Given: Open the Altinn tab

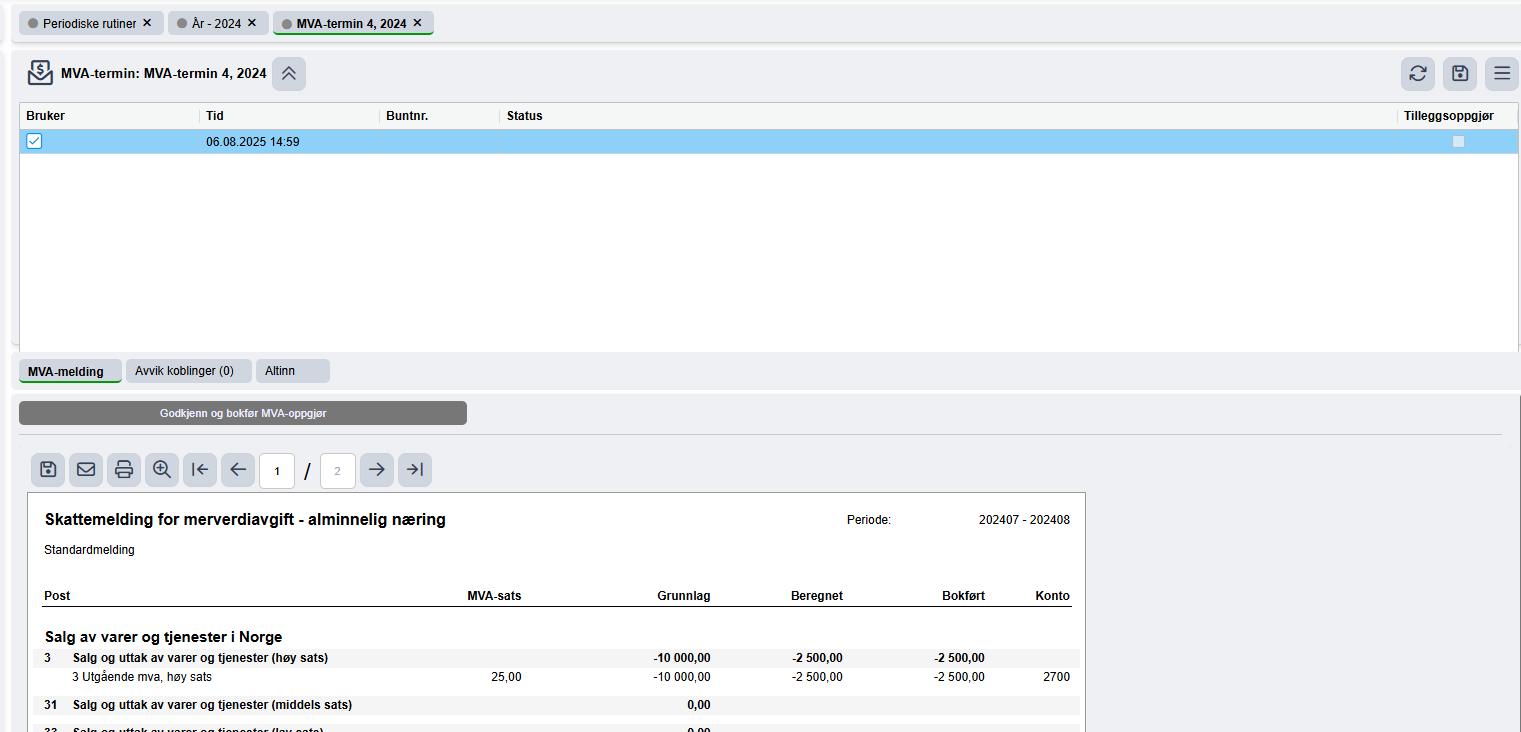Looking at the screenshot, I should tap(293, 371).
